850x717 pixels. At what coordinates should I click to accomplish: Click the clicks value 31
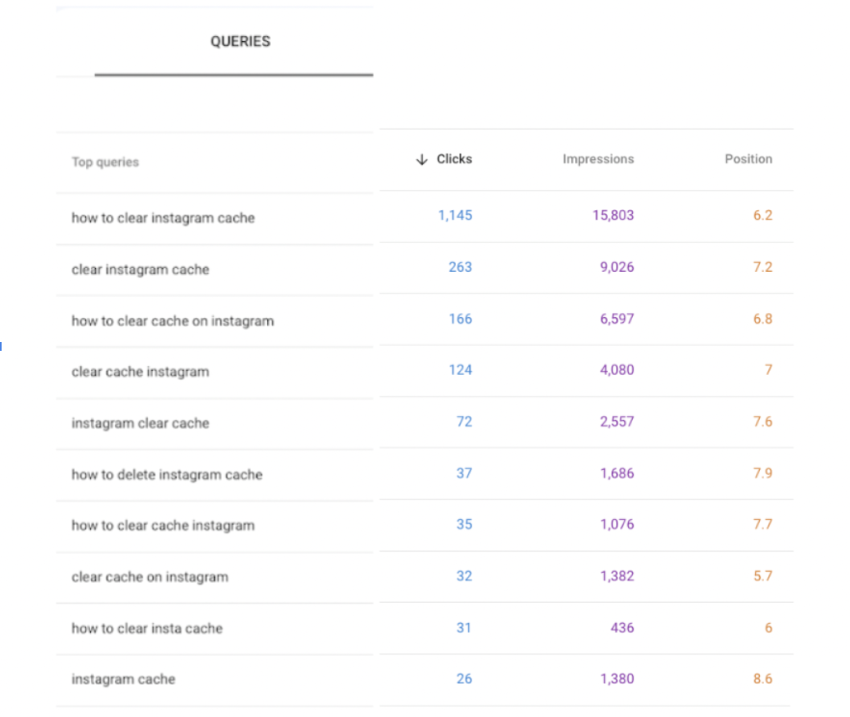463,628
